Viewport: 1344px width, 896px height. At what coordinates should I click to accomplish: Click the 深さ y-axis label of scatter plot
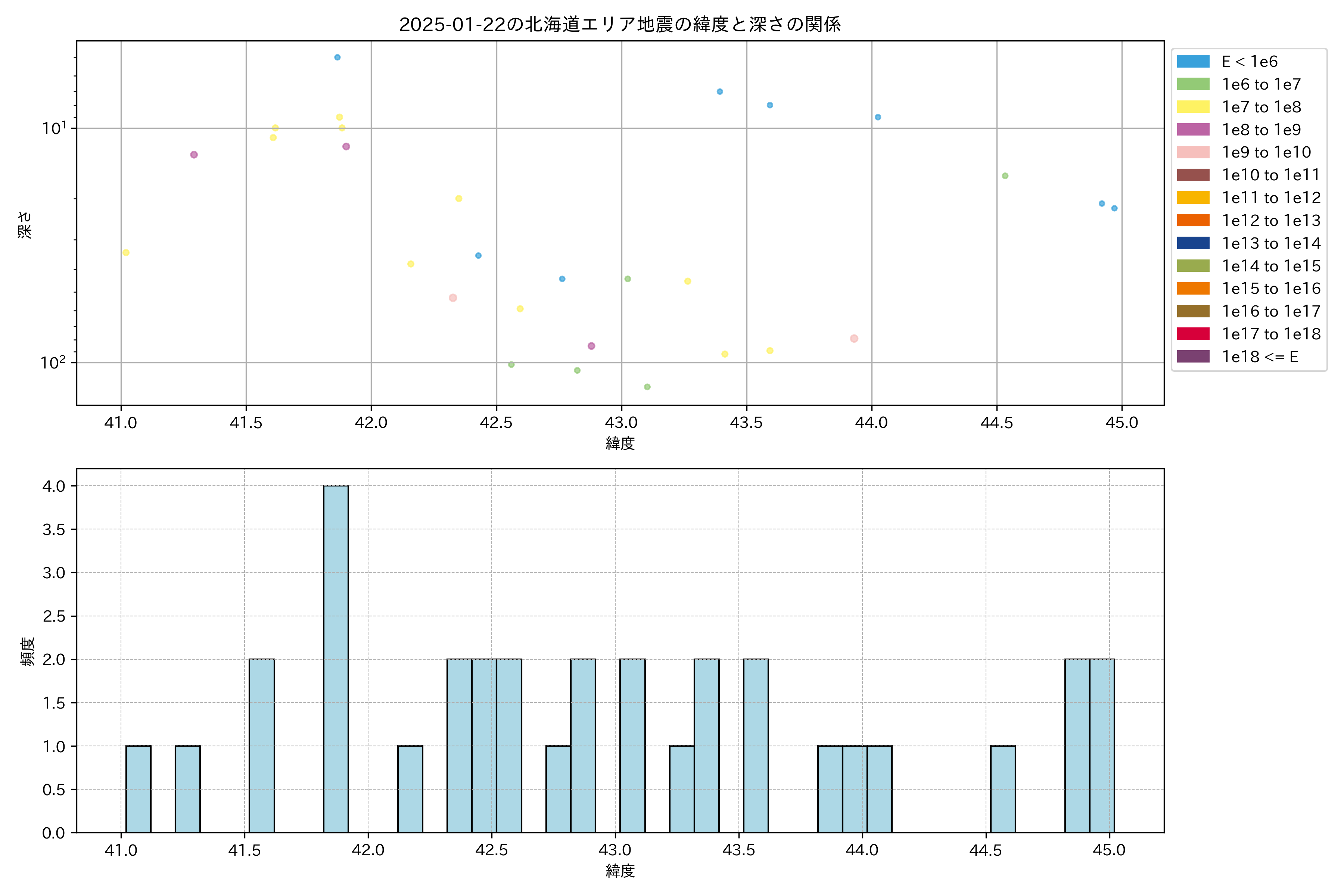[25, 225]
